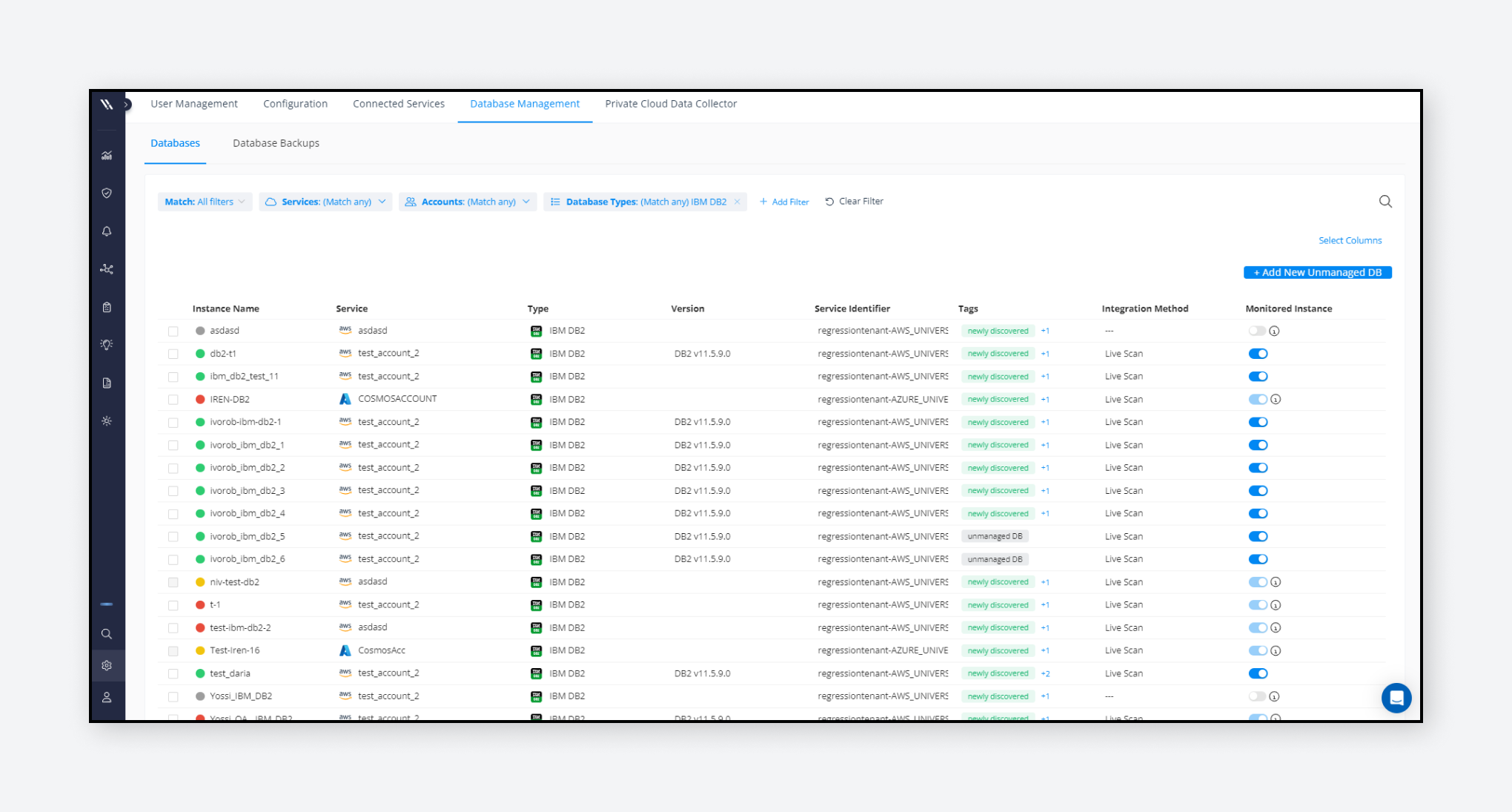Expand the Accounts filter dropdown
Screen dimensions: 1512x812
(x=467, y=201)
